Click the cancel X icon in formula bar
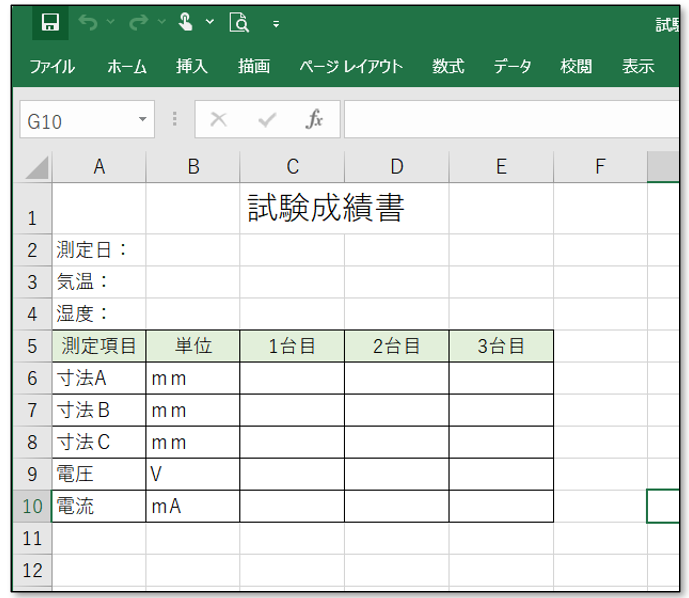The height and width of the screenshot is (598, 689). [219, 120]
